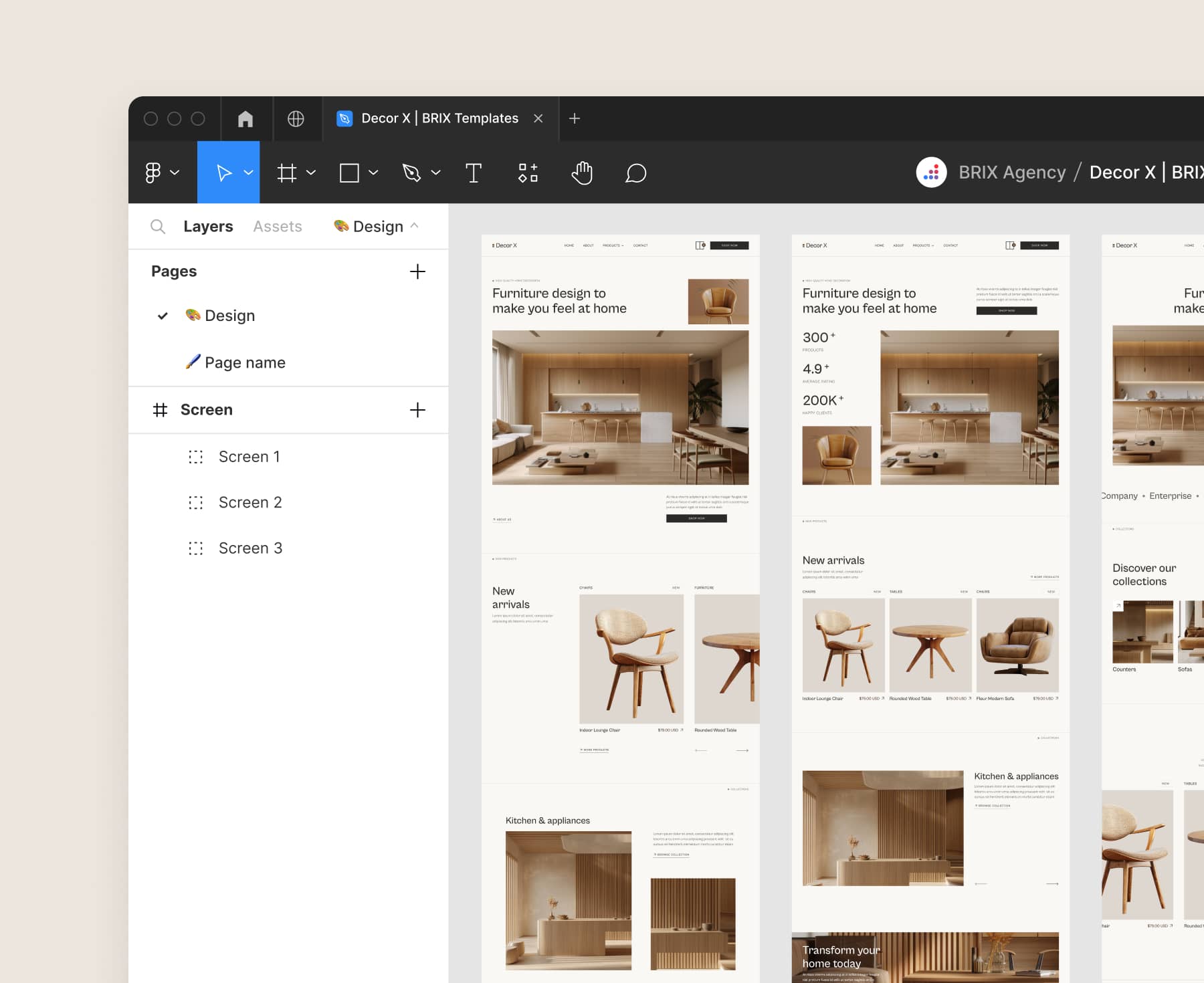Click the Fleur Modern Sofa image in second frame
The height and width of the screenshot is (983, 1204).
(1017, 645)
